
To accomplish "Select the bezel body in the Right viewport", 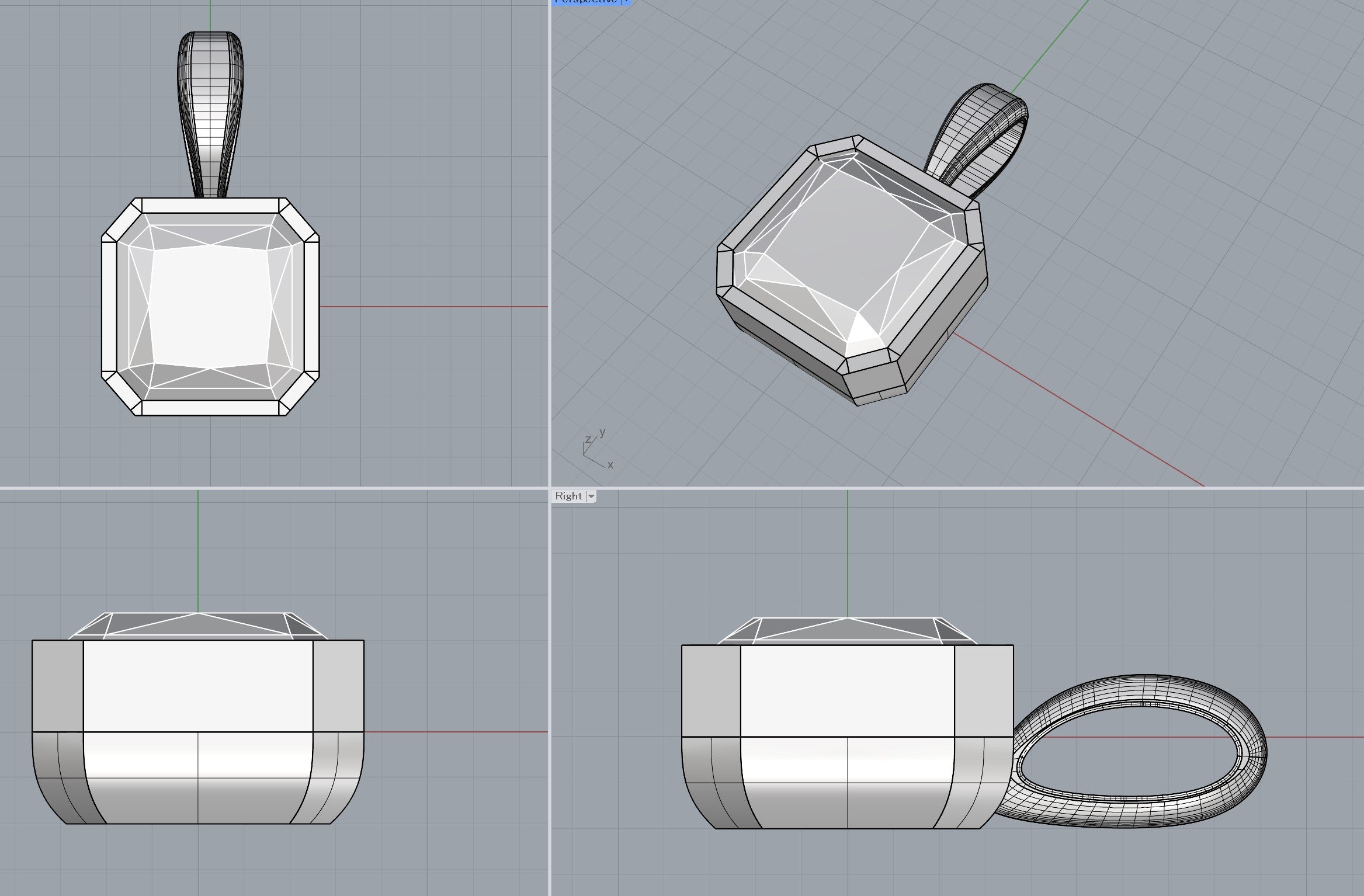I will point(847,736).
